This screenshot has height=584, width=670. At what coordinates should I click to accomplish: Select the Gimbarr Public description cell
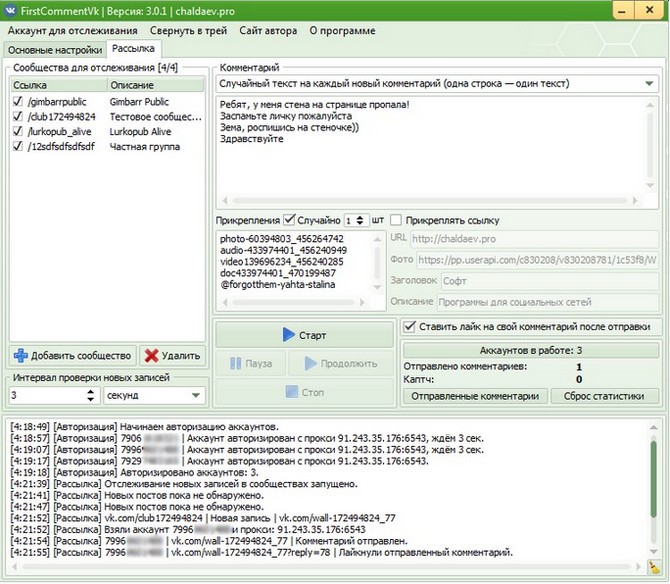pos(139,102)
